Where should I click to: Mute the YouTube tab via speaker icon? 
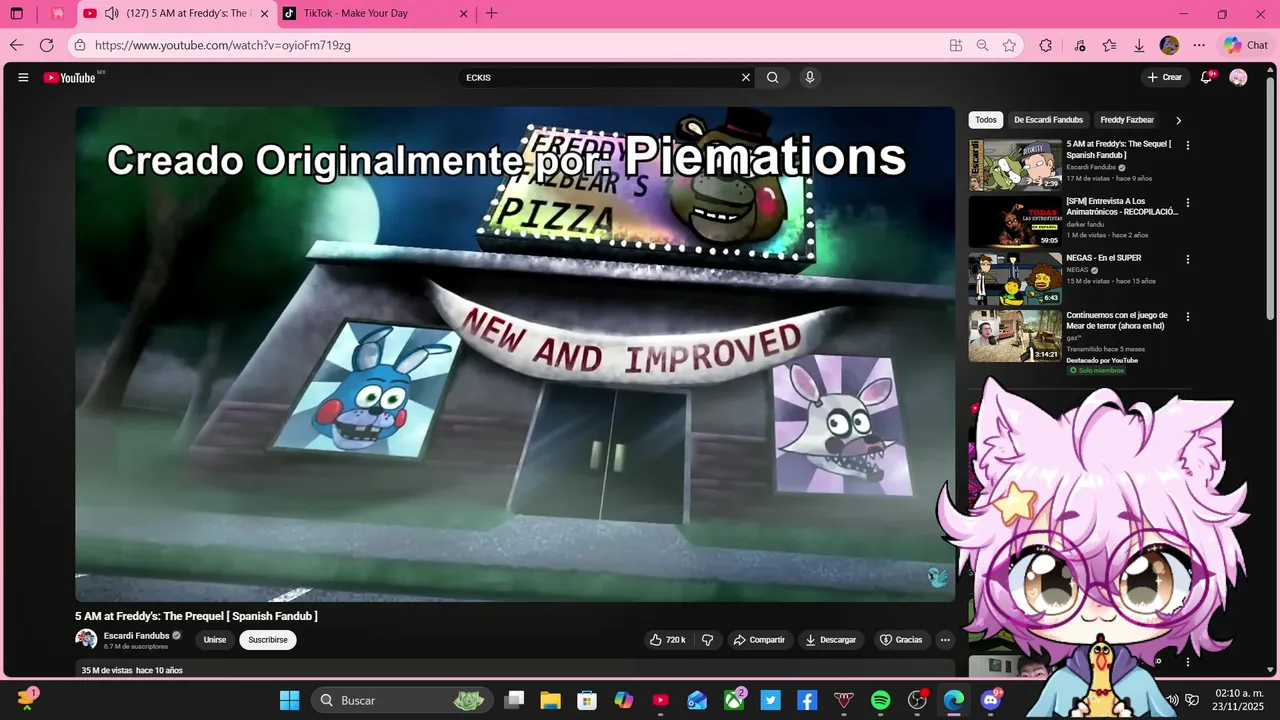coord(111,14)
